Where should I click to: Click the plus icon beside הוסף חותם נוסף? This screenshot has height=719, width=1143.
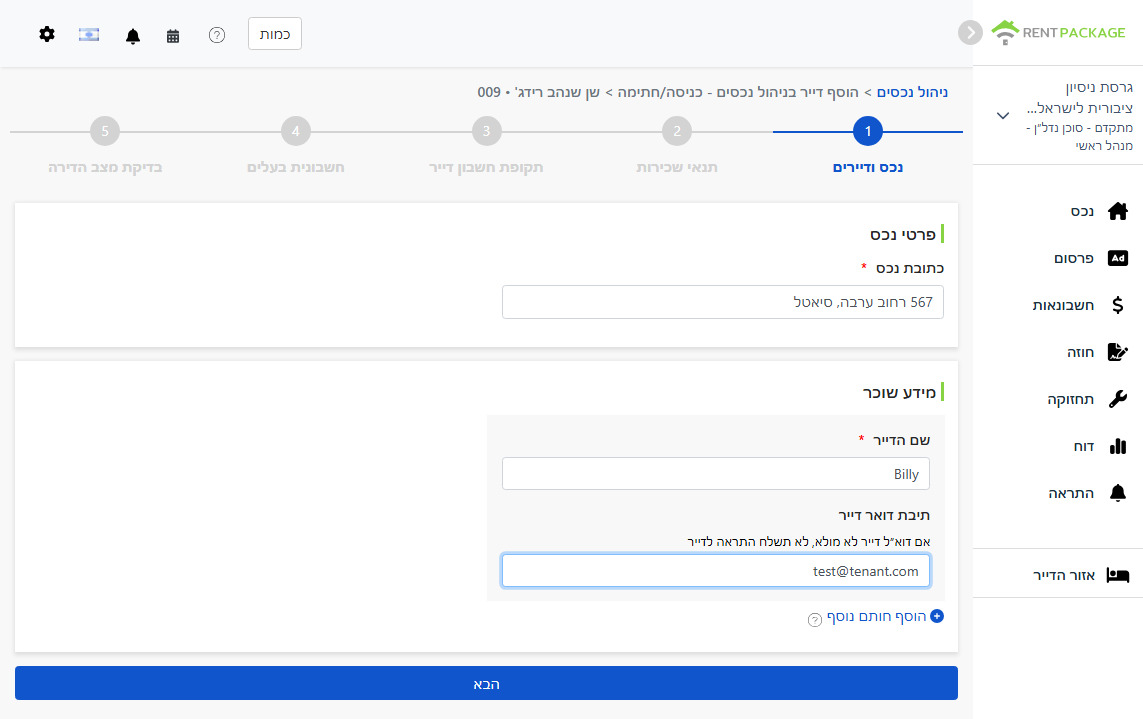pos(937,616)
